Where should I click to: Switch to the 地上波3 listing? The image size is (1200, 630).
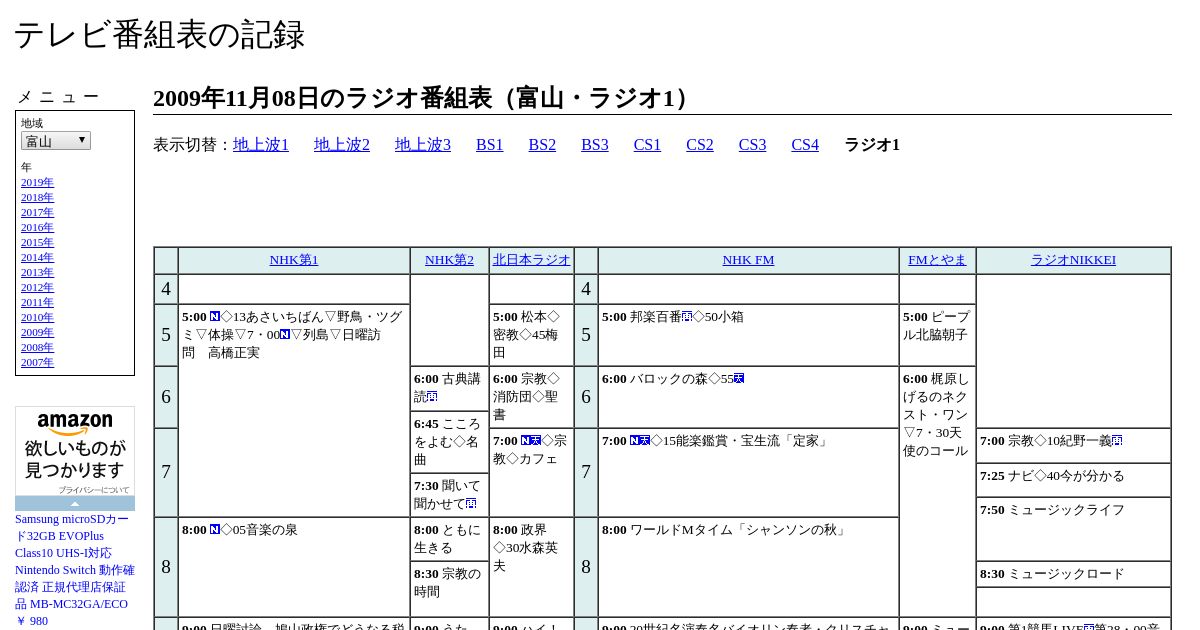(x=423, y=145)
